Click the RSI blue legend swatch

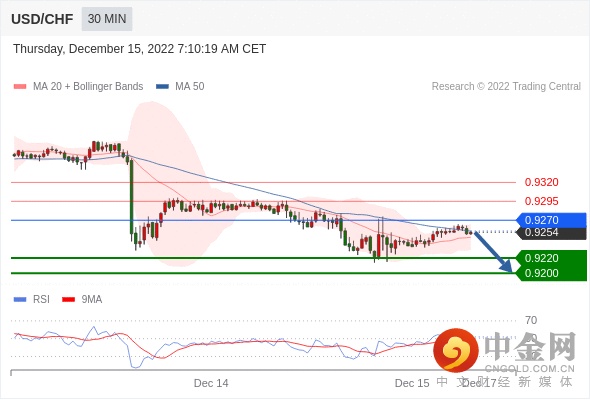click(20, 300)
